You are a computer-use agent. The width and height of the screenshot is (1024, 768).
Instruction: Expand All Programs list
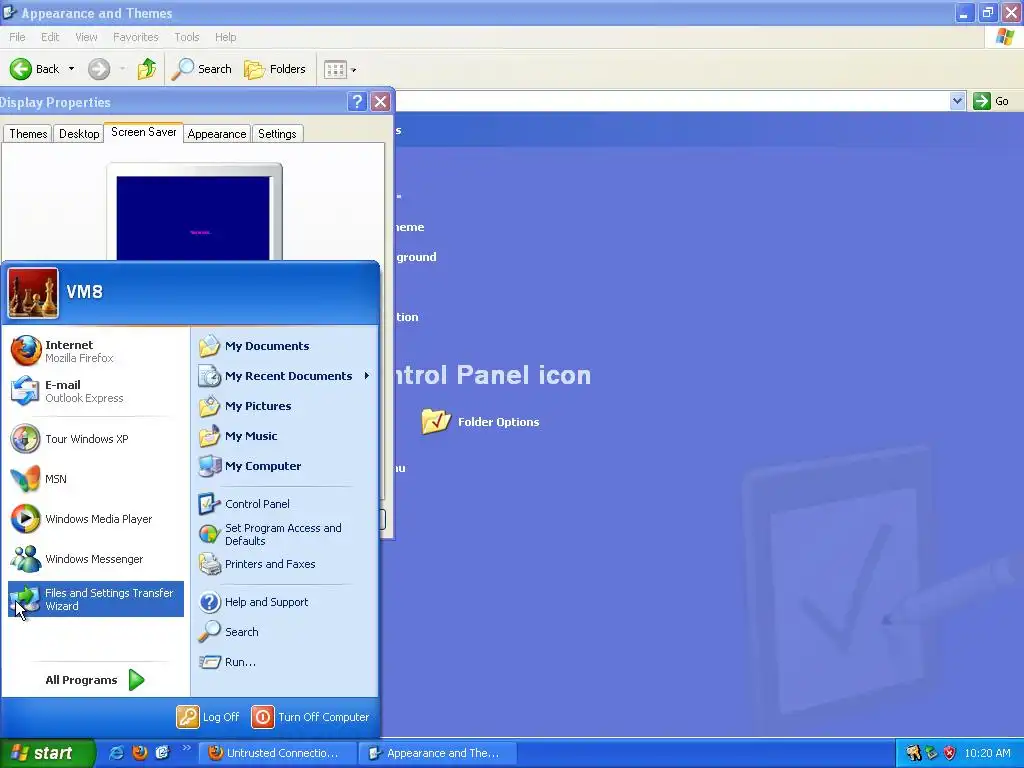(95, 680)
